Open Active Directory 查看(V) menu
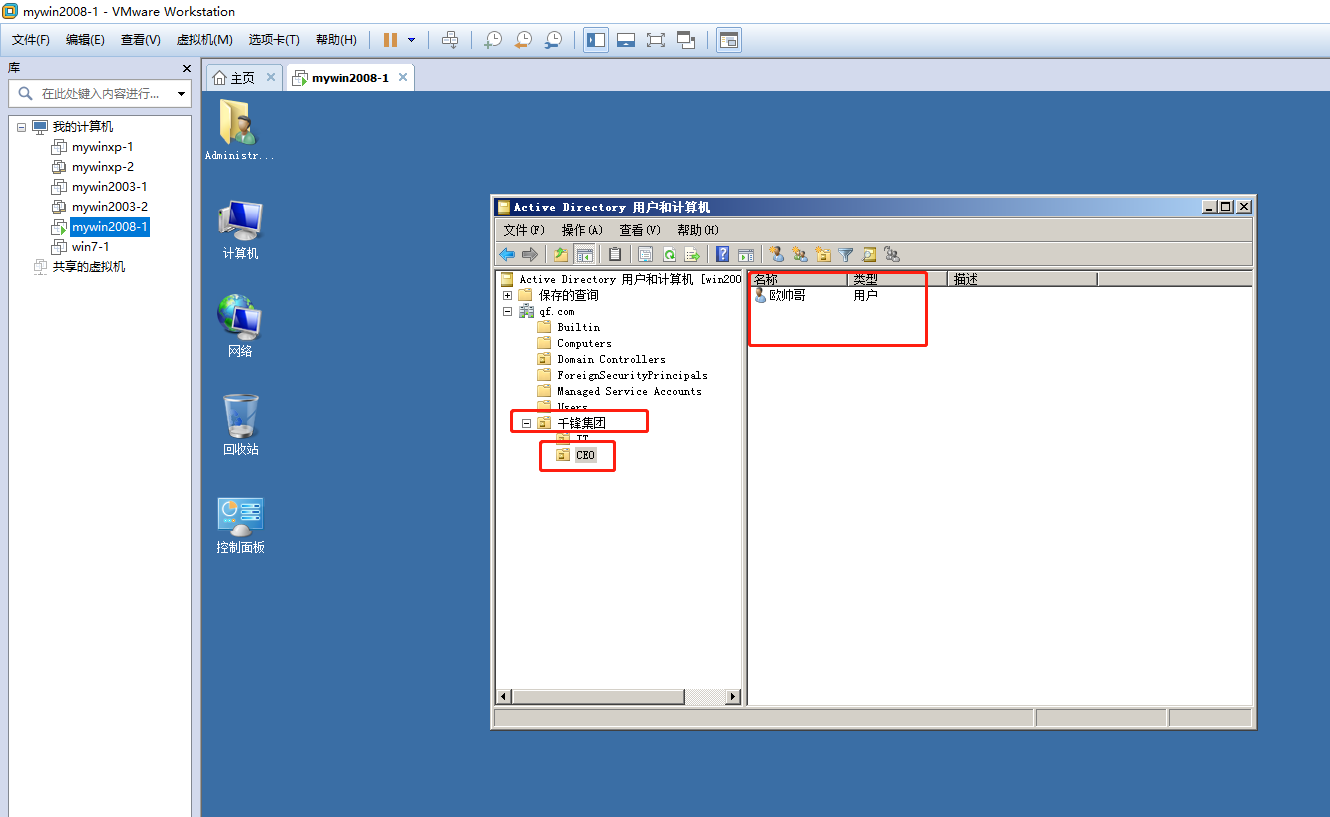 tap(640, 230)
